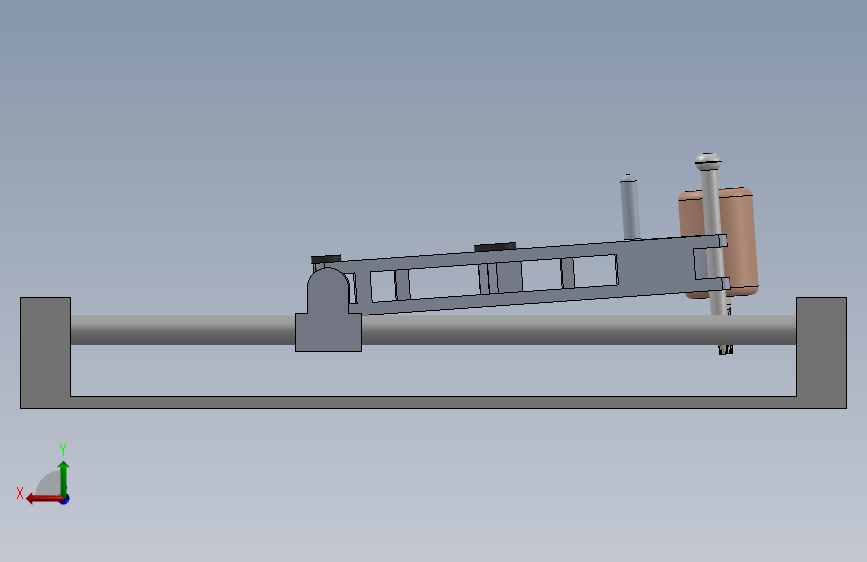
Task: Click the round head of the long pin
Action: pyautogui.click(x=708, y=161)
